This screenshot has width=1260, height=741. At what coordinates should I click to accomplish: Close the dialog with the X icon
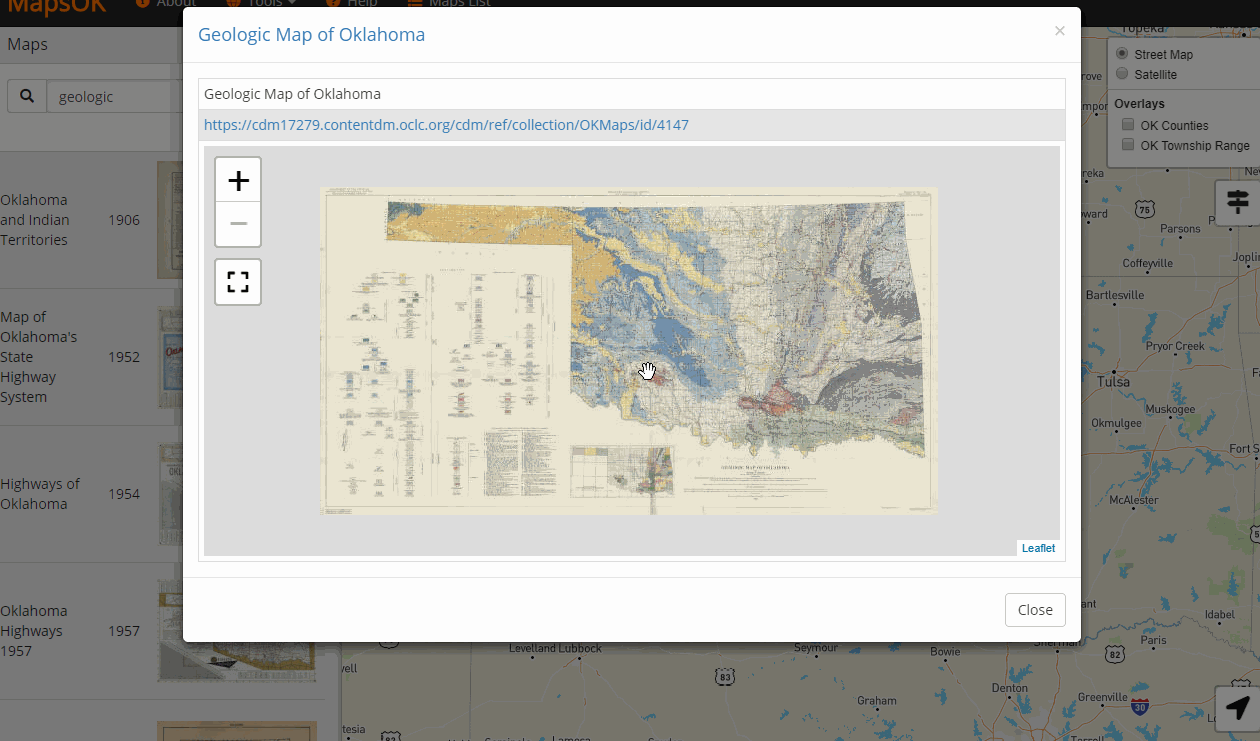coord(1059,31)
